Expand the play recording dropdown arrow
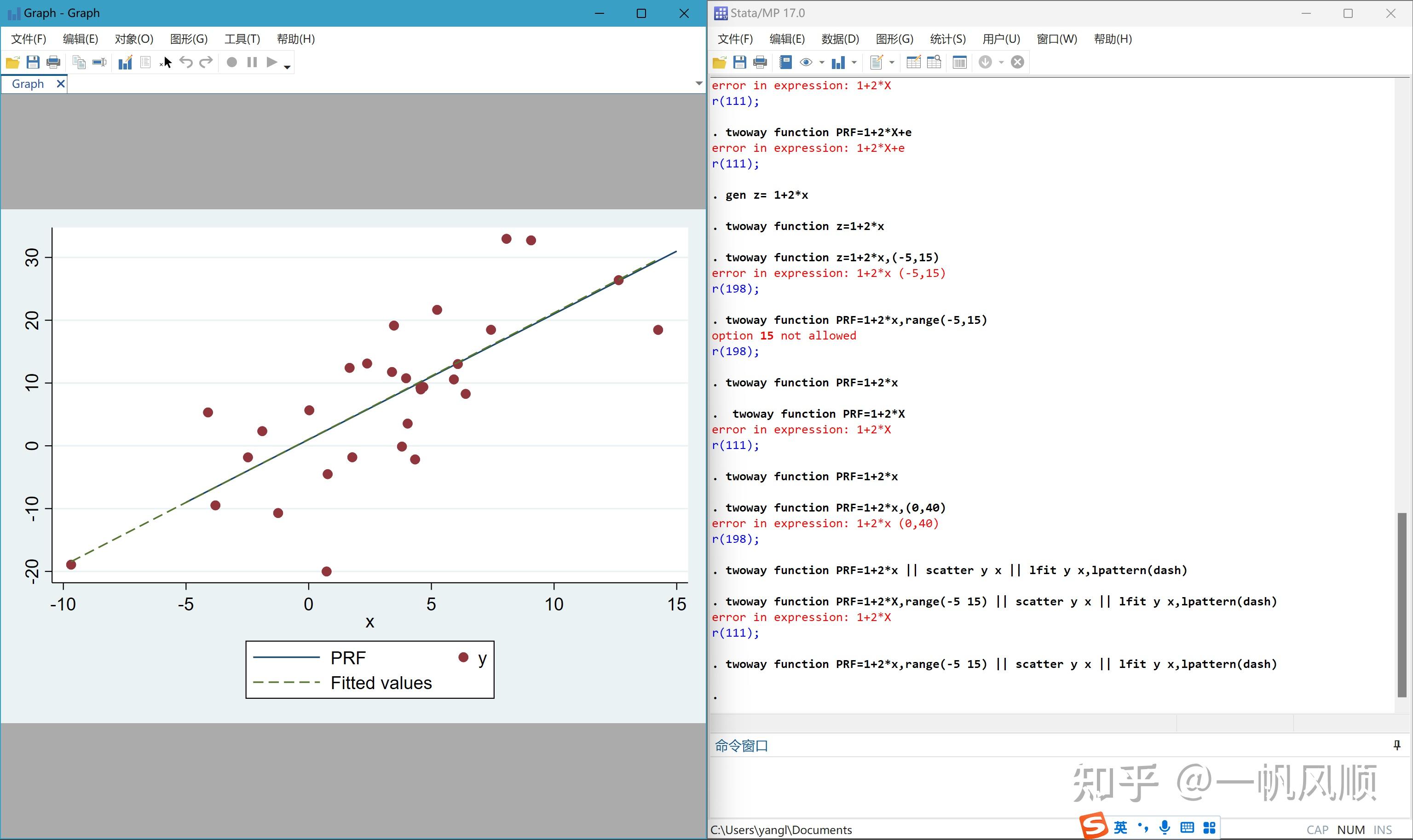The height and width of the screenshot is (840, 1413). [287, 67]
